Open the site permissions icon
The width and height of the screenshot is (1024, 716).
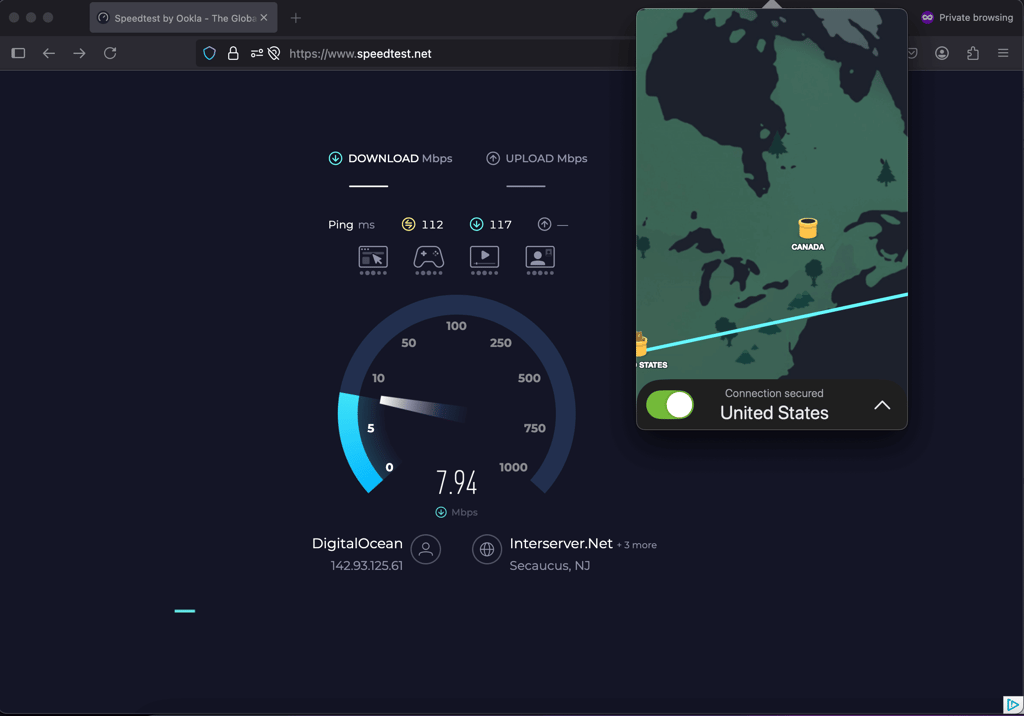[x=257, y=53]
